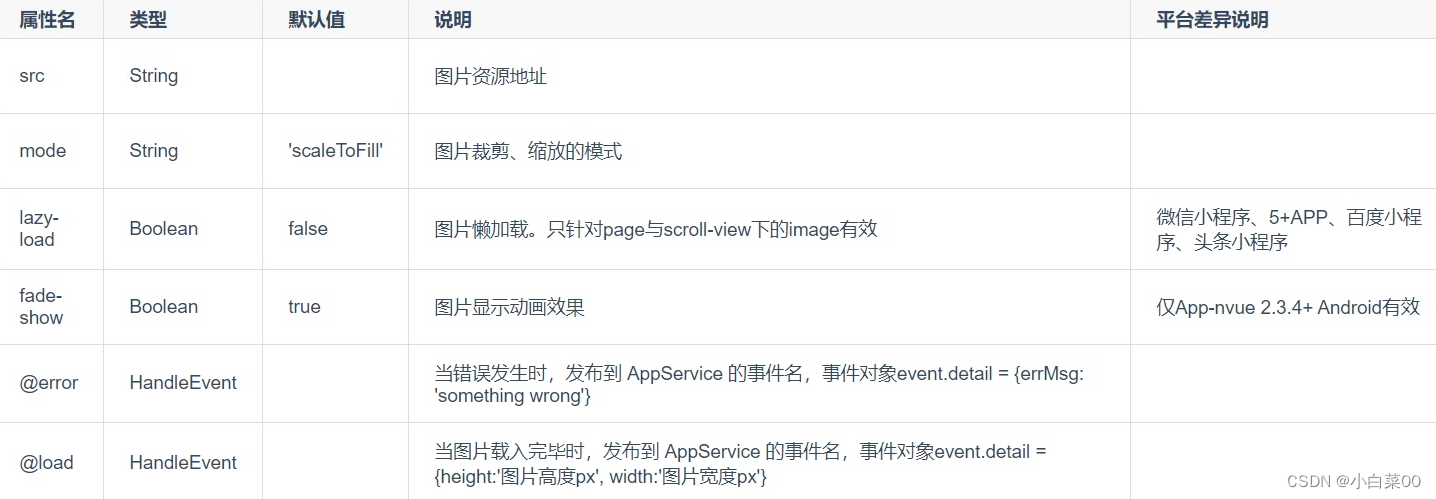Viewport: 1436px width, 499px height.
Task: Click the 仅App-nvue 2.3.4+ Android有效 note
Action: point(1288,307)
